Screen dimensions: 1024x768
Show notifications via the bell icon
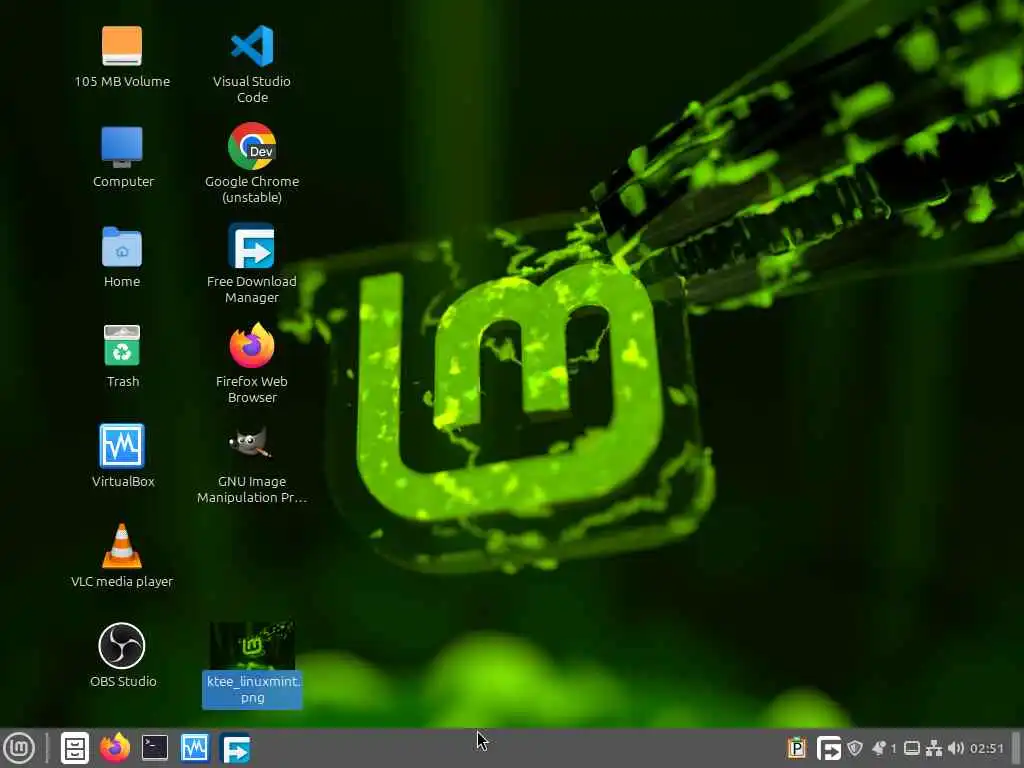[879, 748]
